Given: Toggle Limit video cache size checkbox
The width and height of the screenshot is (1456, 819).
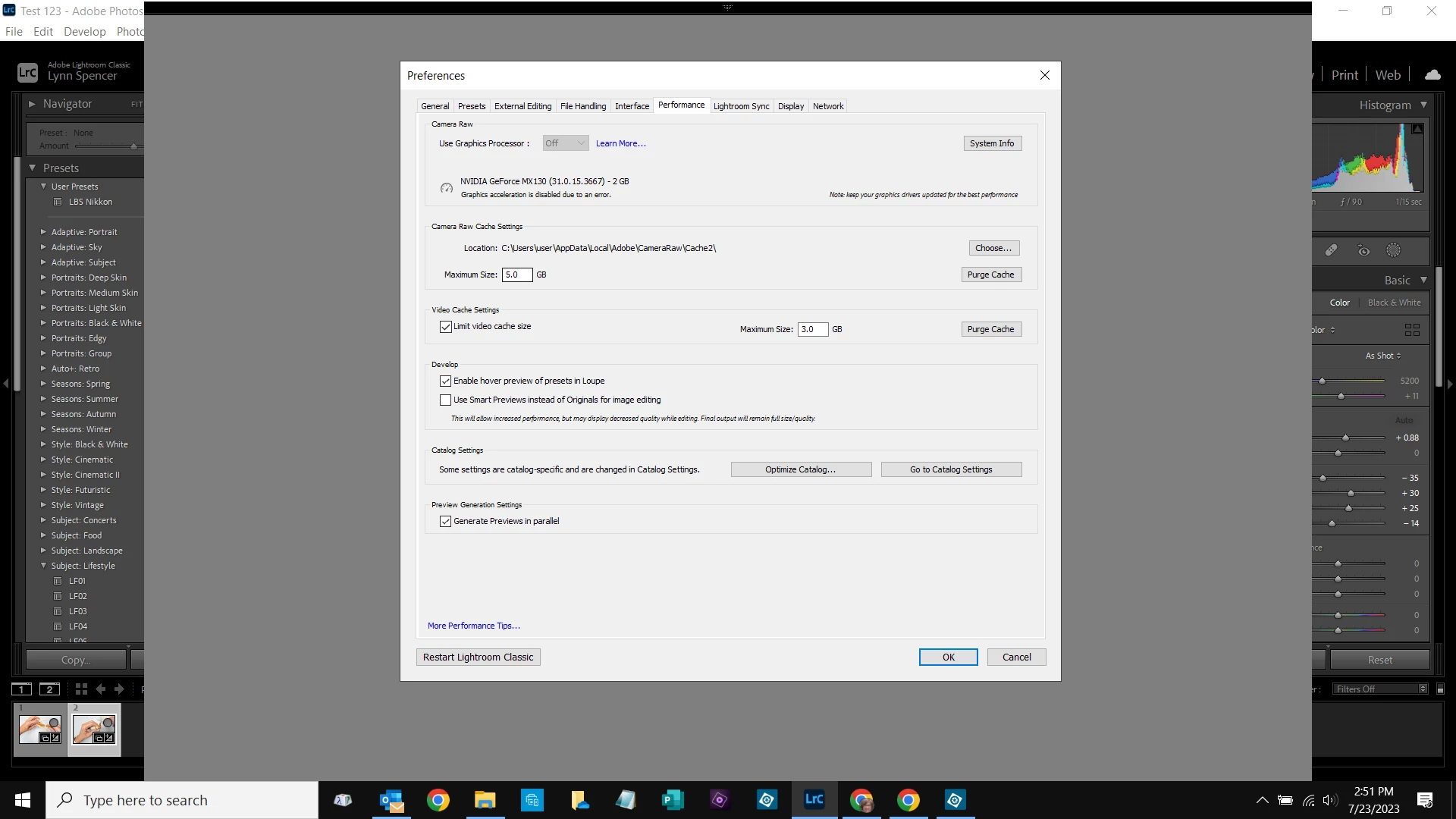Looking at the screenshot, I should tap(445, 327).
